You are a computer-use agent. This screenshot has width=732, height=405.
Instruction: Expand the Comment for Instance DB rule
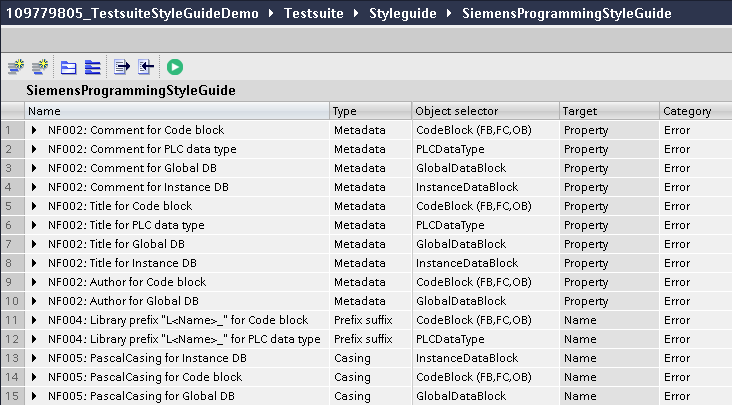click(34, 187)
